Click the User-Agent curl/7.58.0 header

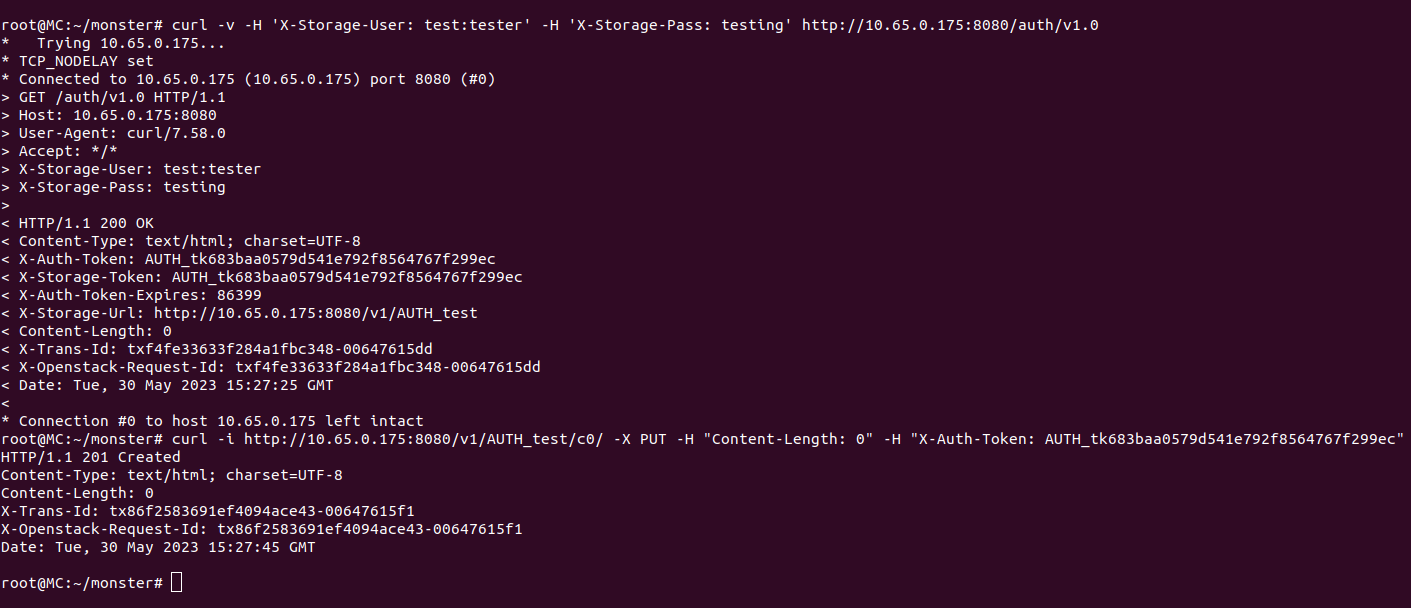click(122, 133)
